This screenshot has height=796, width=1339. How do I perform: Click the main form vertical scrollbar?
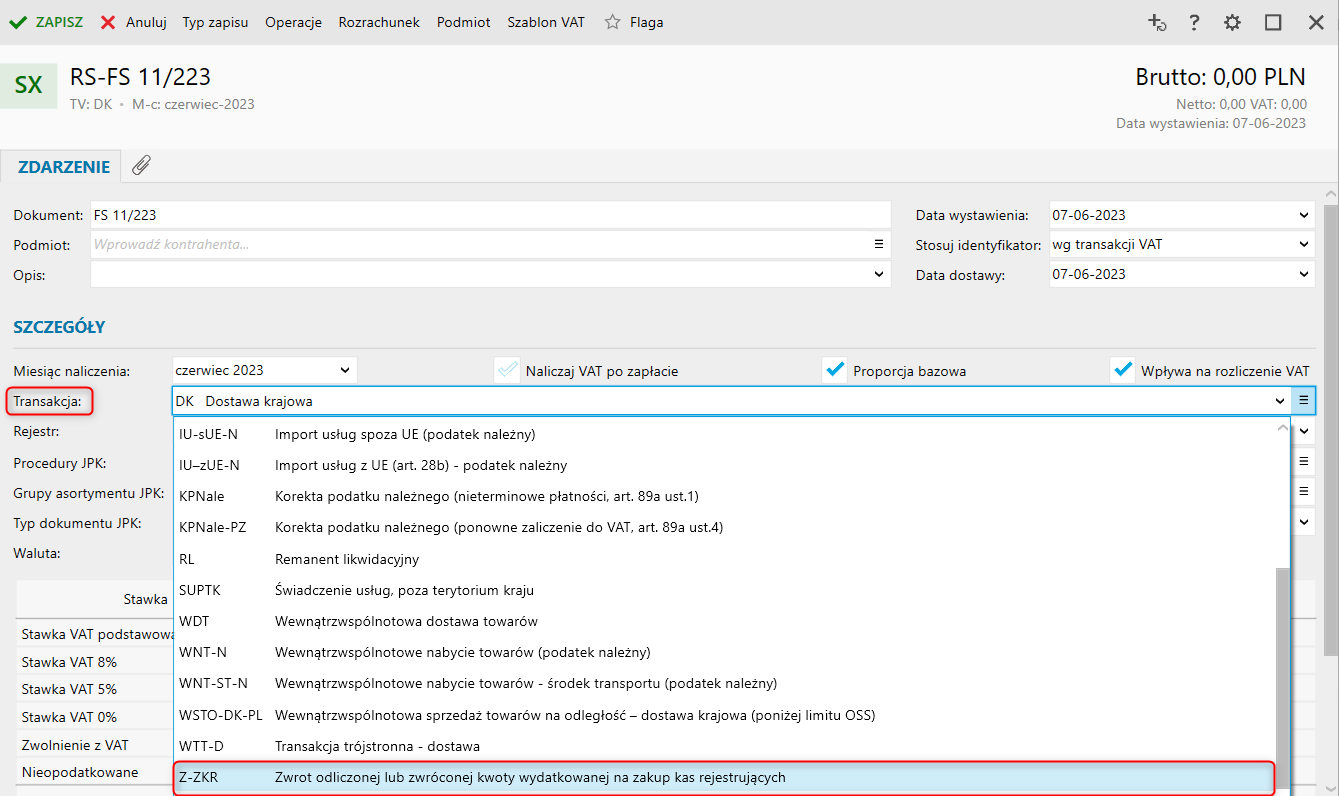(1330, 430)
